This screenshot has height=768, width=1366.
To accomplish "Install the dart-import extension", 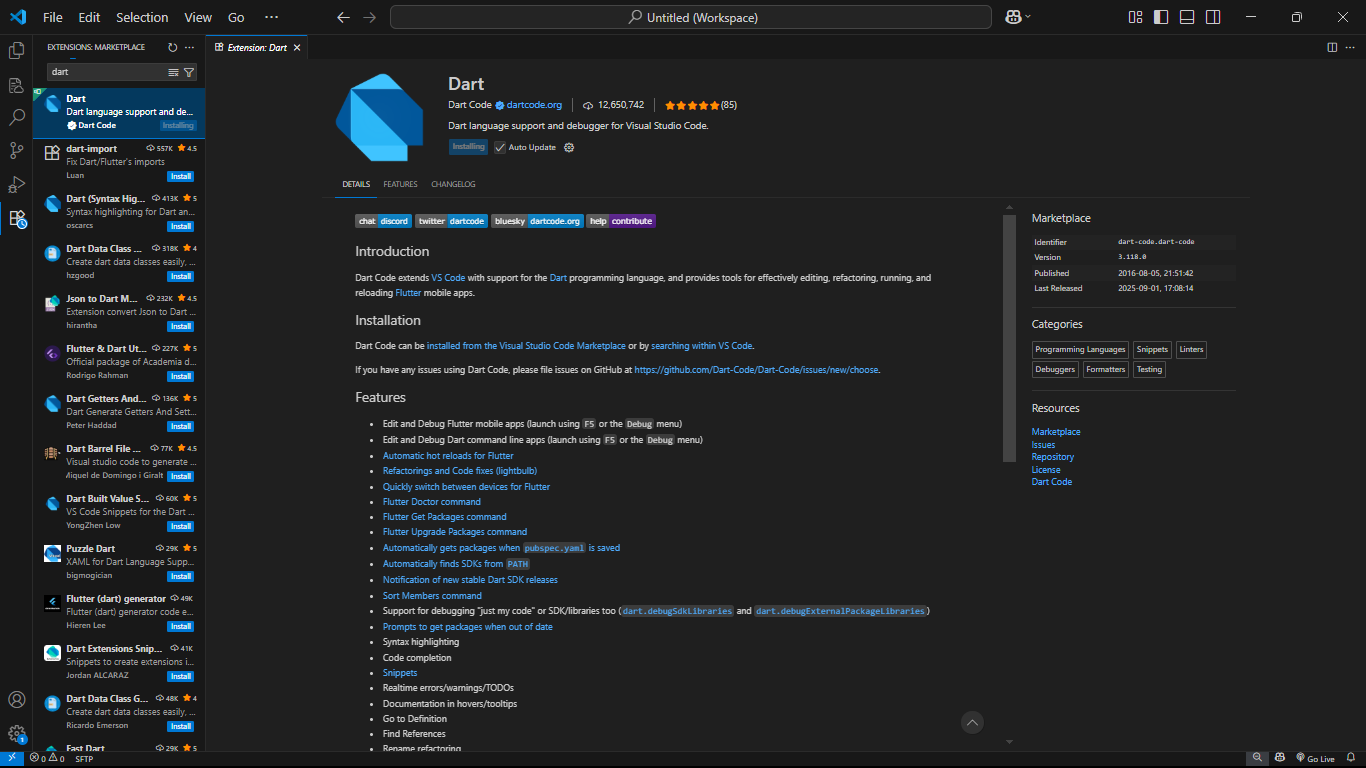I will pos(180,176).
